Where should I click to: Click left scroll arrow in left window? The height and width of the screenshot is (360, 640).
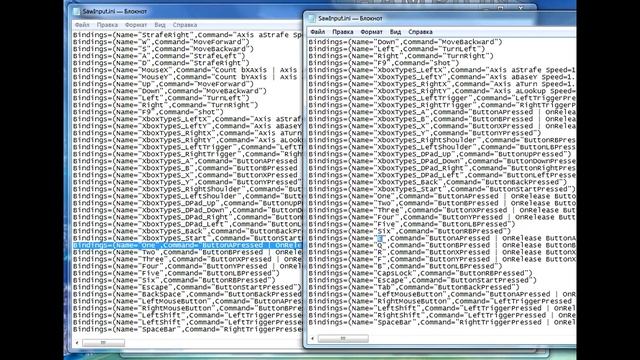tap(77, 343)
